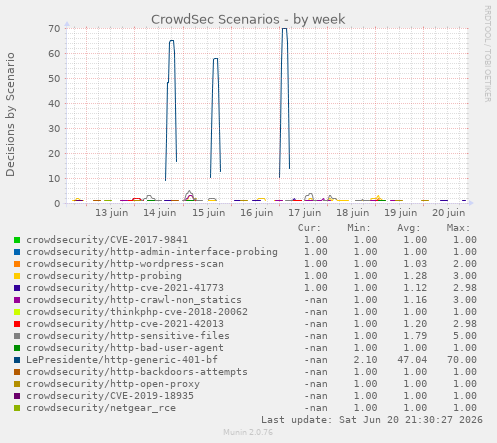Click the 20 juin x-axis label
Viewport: 497px width, 443px height.
(x=449, y=213)
